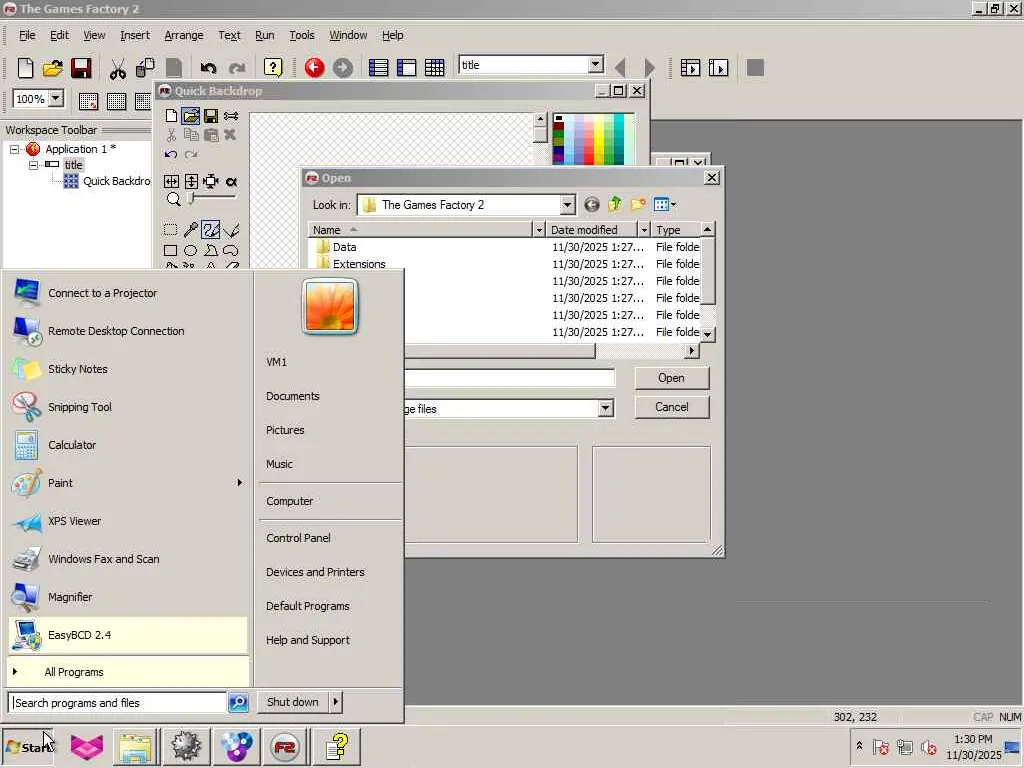Open Control Panel from the Start menu

click(298, 538)
